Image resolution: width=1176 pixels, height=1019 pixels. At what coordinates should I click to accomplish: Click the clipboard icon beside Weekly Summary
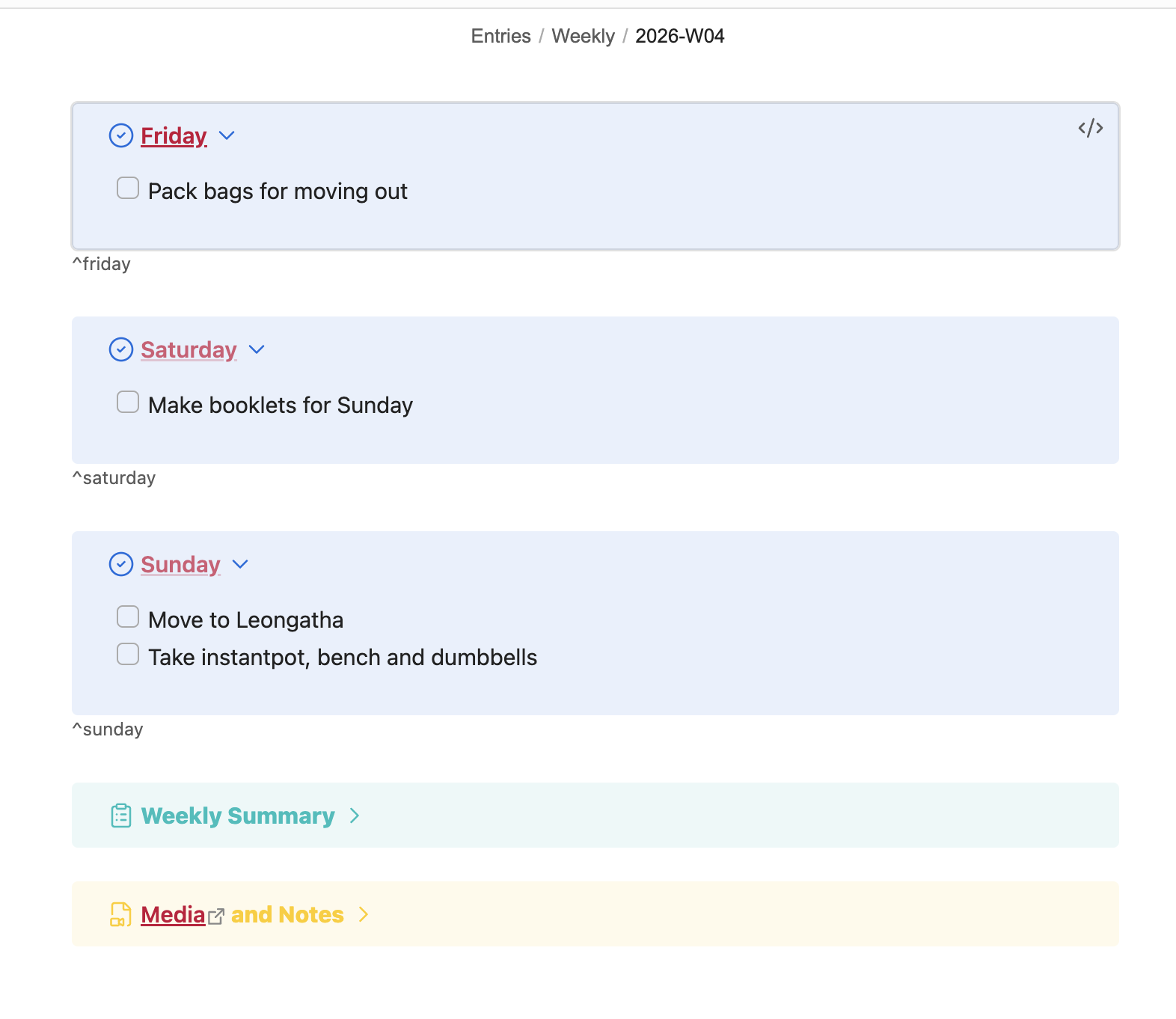121,815
